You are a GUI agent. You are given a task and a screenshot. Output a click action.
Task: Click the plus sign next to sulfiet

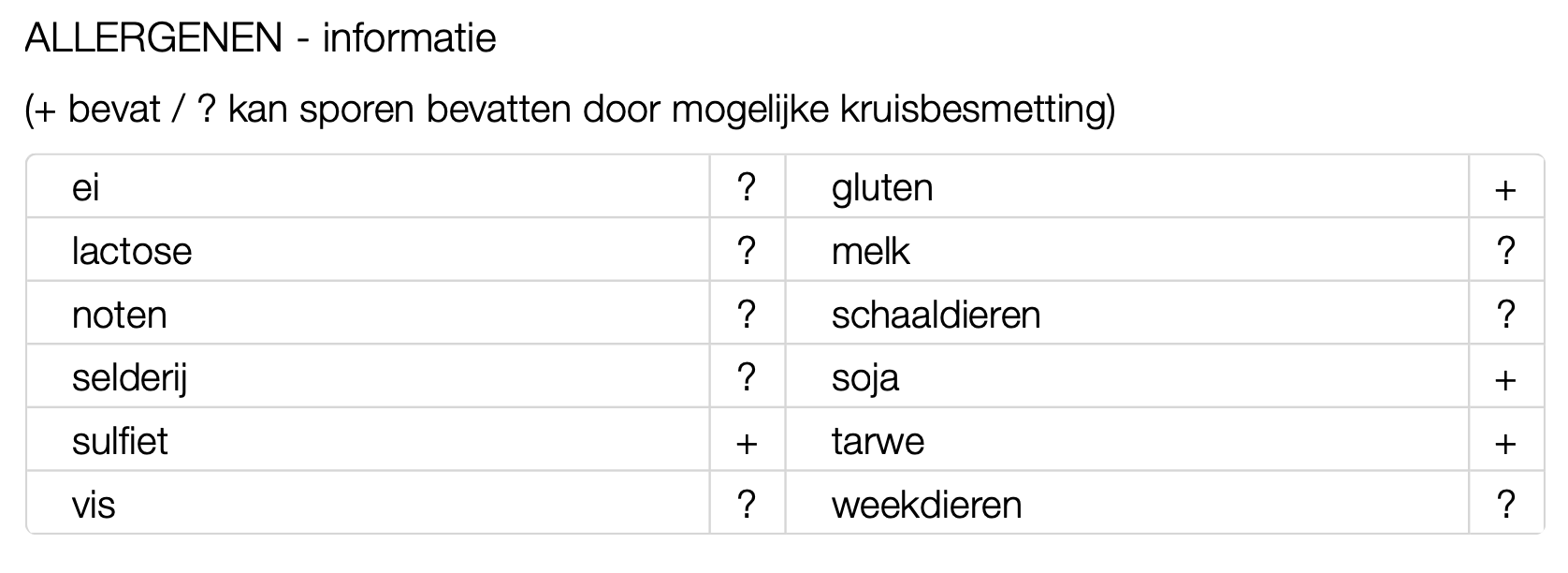pyautogui.click(x=746, y=444)
